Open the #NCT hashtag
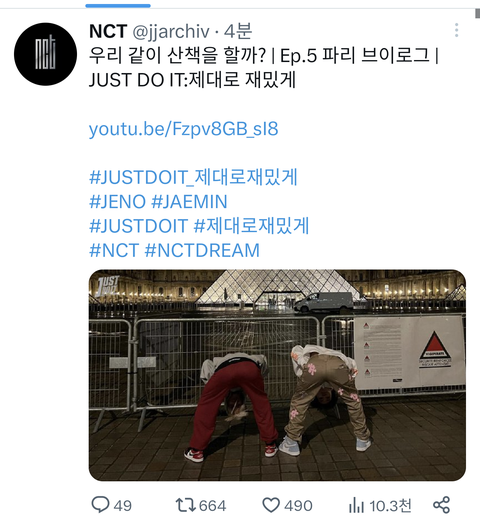This screenshot has width=480, height=520. (114, 250)
